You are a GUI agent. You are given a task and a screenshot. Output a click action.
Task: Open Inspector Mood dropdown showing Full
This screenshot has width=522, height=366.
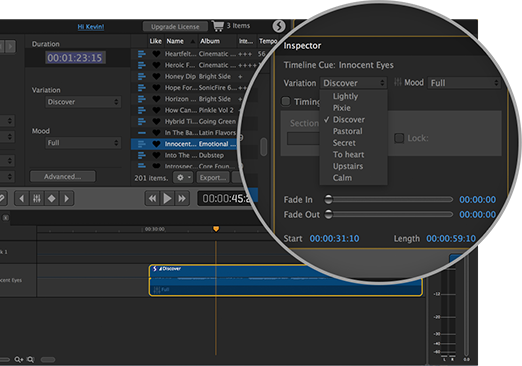pyautogui.click(x=464, y=83)
